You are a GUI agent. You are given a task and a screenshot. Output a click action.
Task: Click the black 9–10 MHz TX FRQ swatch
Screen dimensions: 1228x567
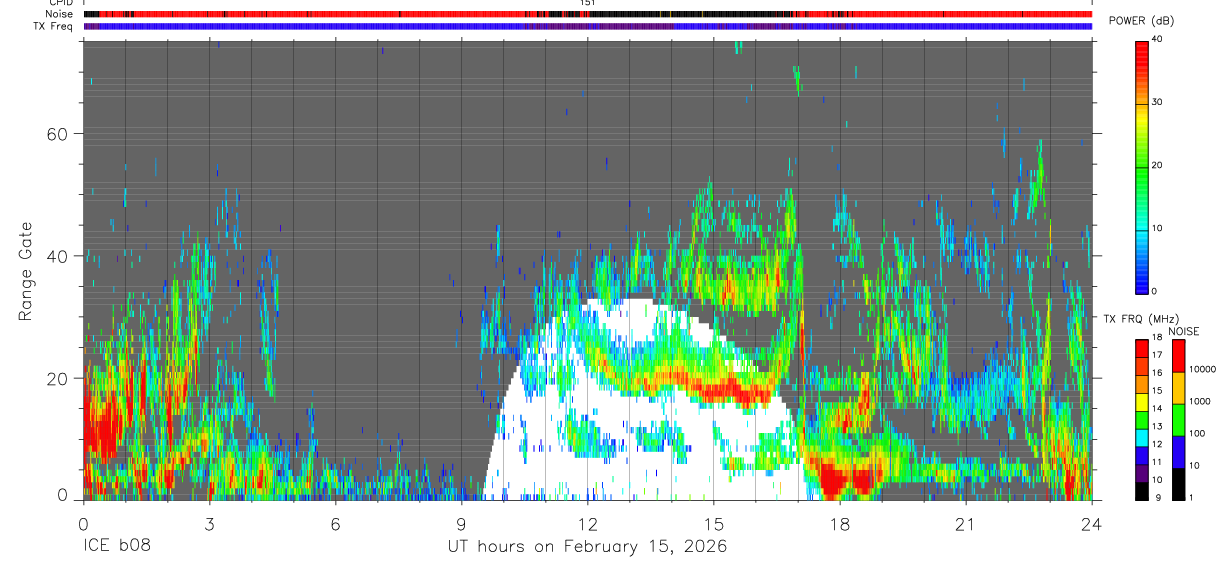pos(1142,491)
